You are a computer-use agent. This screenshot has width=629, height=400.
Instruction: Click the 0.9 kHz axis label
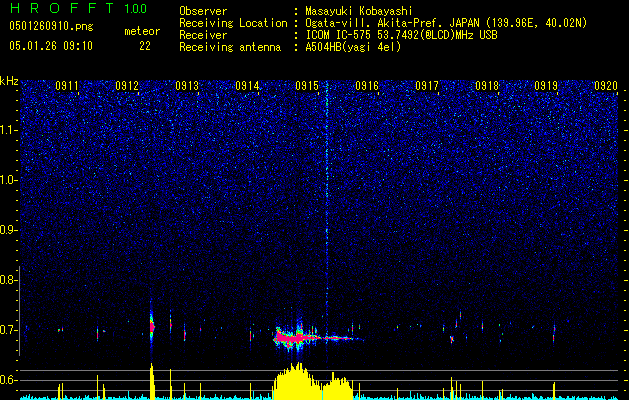coord(8,230)
